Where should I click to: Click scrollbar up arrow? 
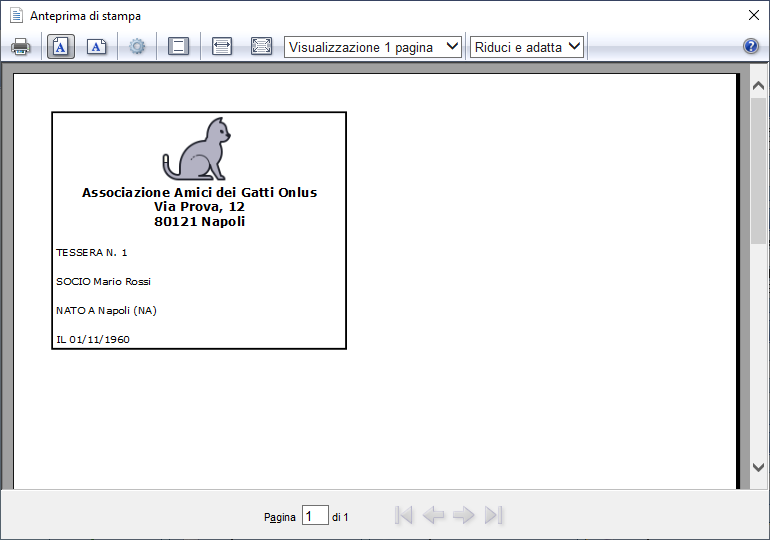click(758, 86)
